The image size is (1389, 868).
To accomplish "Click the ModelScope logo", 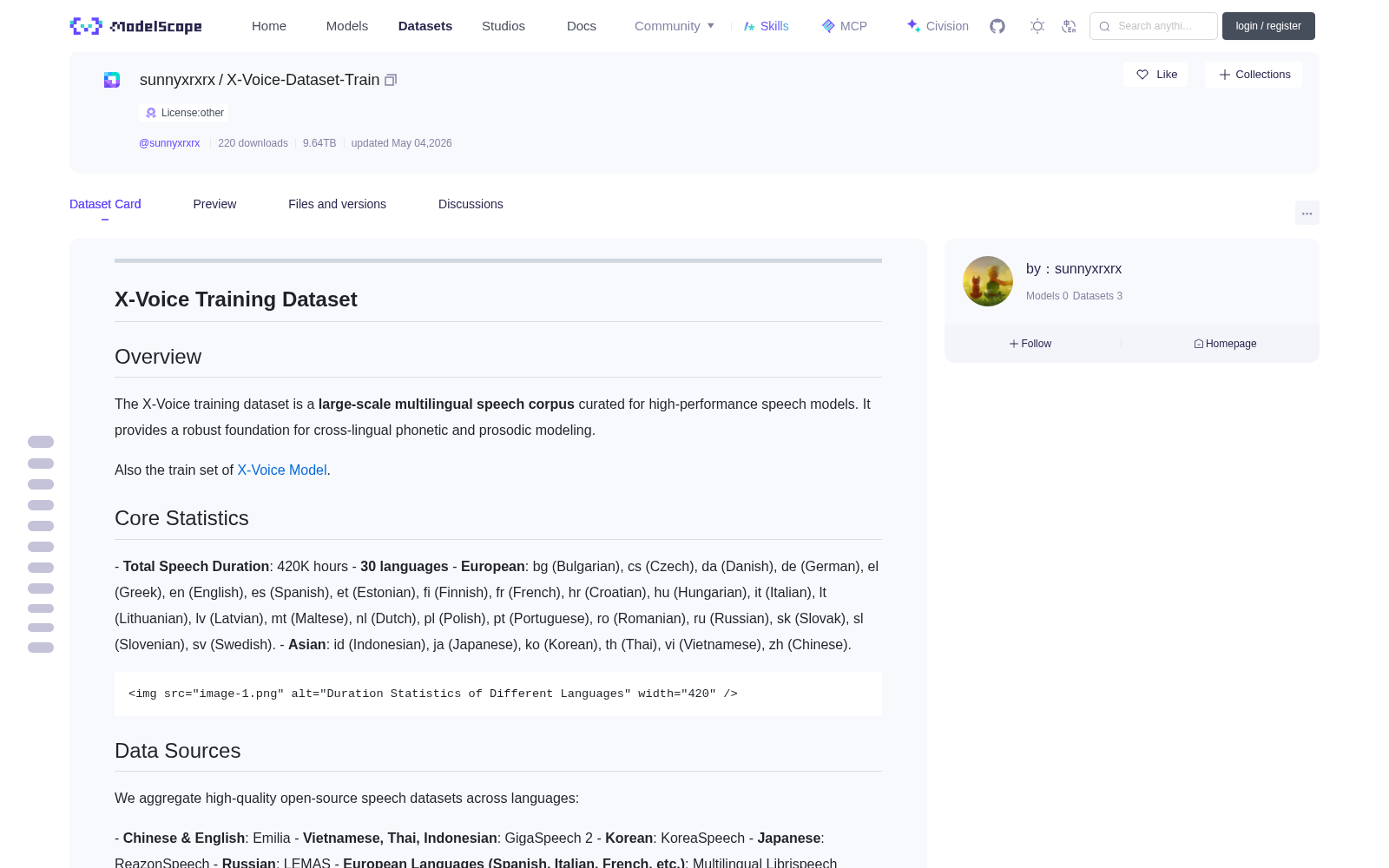I will pos(136,26).
